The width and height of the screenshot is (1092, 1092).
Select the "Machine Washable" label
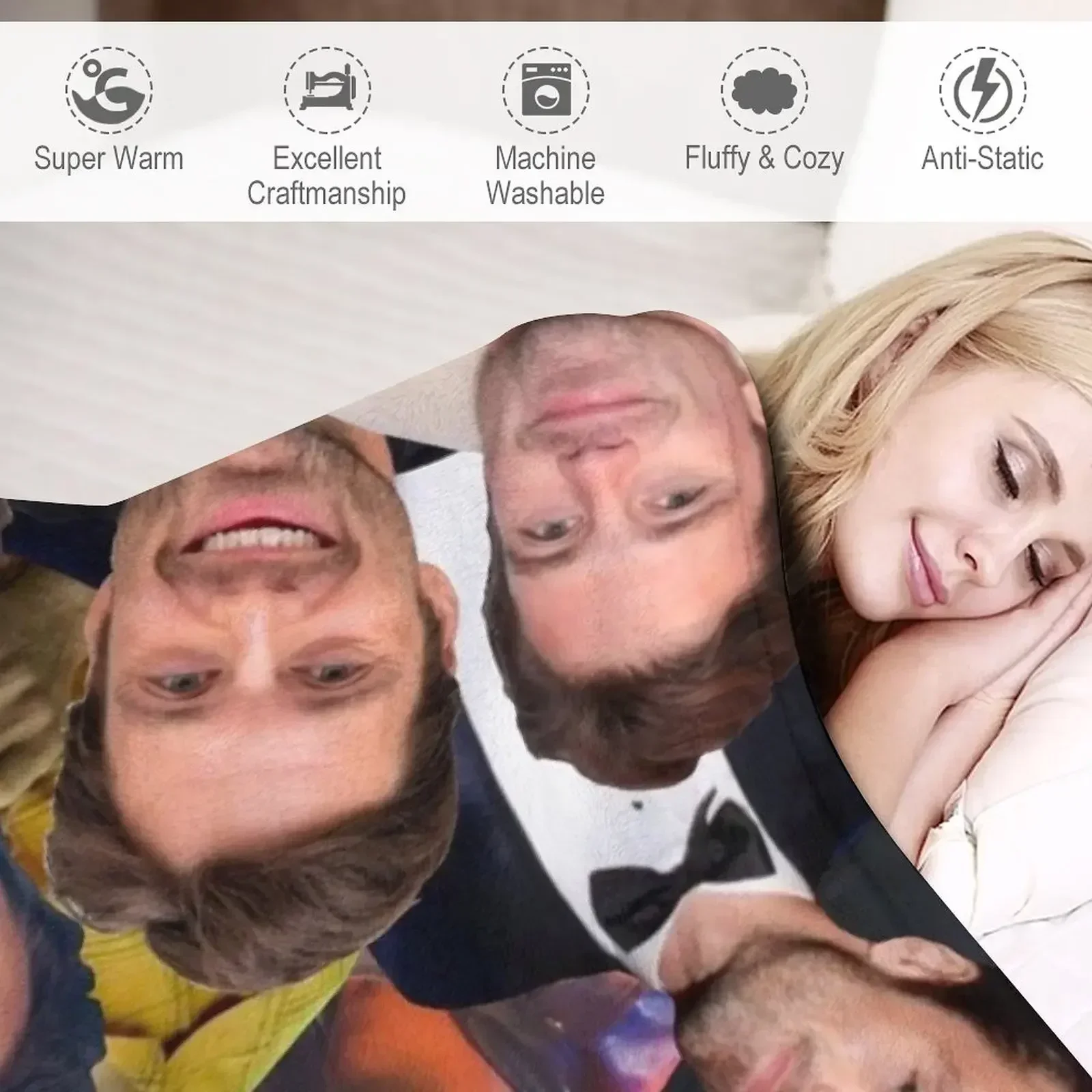point(545,176)
